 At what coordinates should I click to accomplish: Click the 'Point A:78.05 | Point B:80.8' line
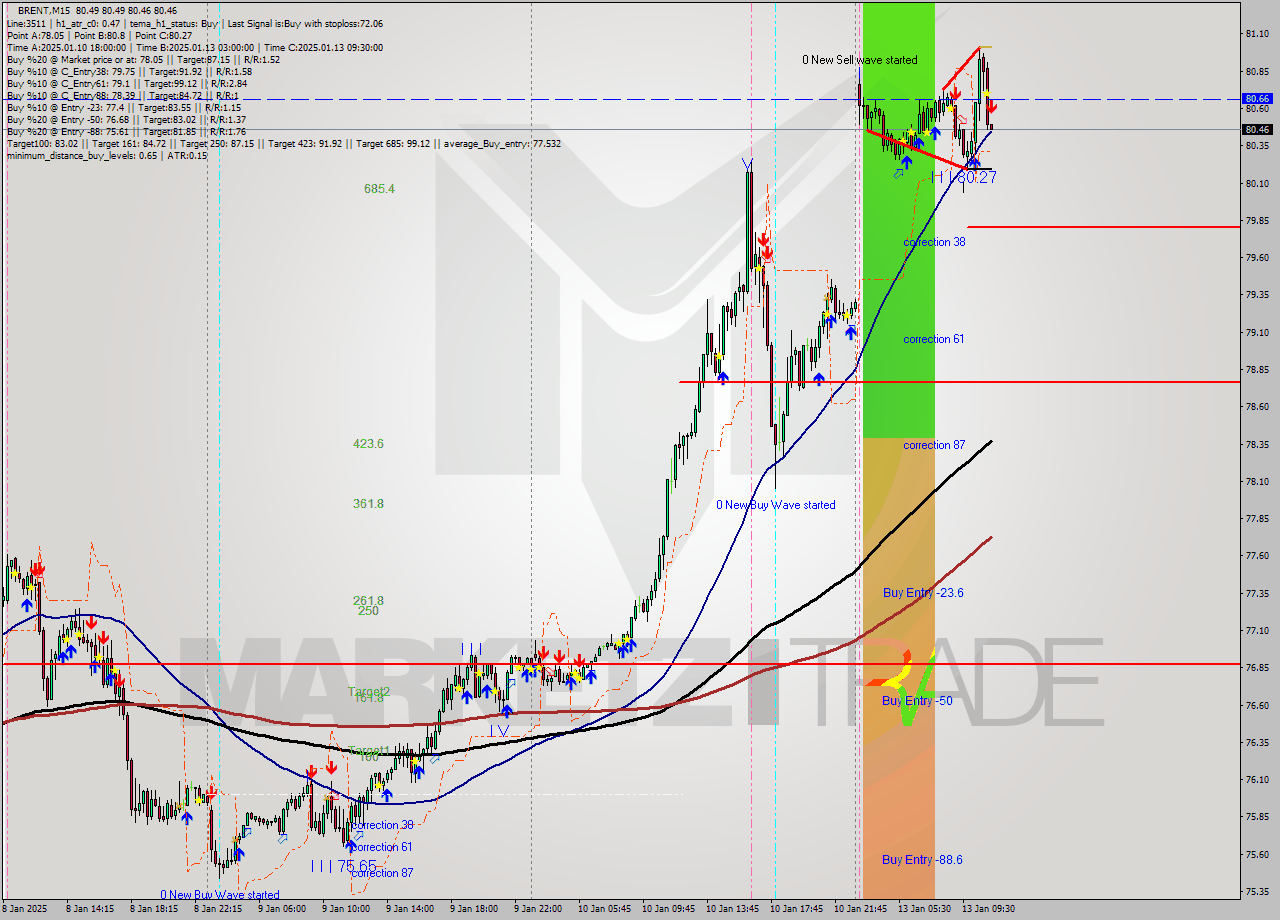tap(98, 35)
